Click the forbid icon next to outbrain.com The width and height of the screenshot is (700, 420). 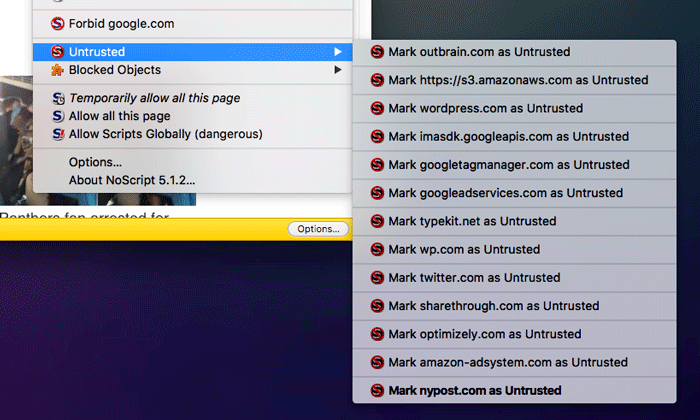377,52
